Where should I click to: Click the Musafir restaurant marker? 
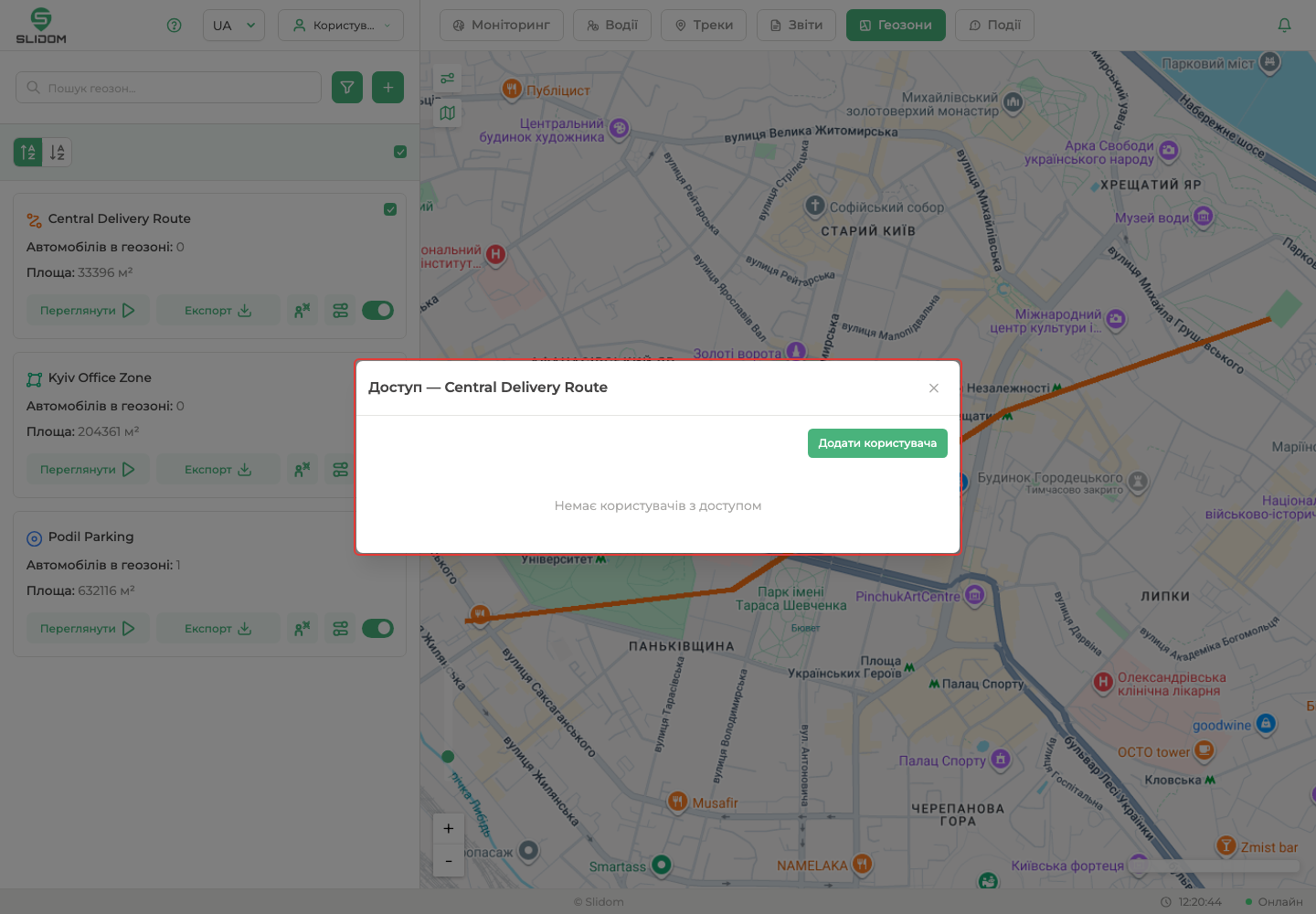point(677,802)
